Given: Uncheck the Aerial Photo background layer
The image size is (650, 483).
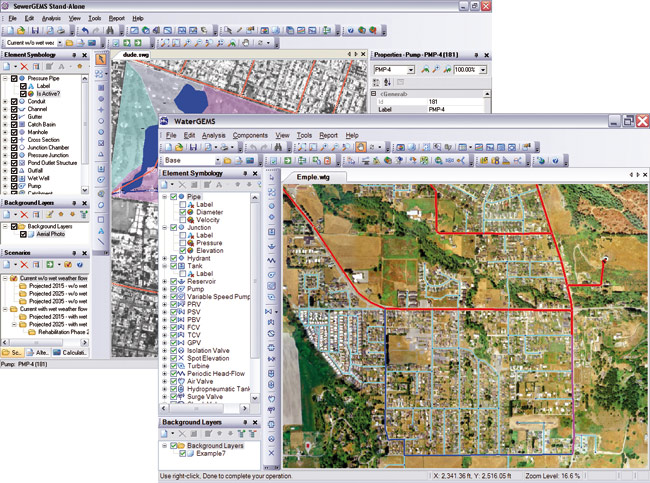Looking at the screenshot, I should pyautogui.click(x=25, y=234).
